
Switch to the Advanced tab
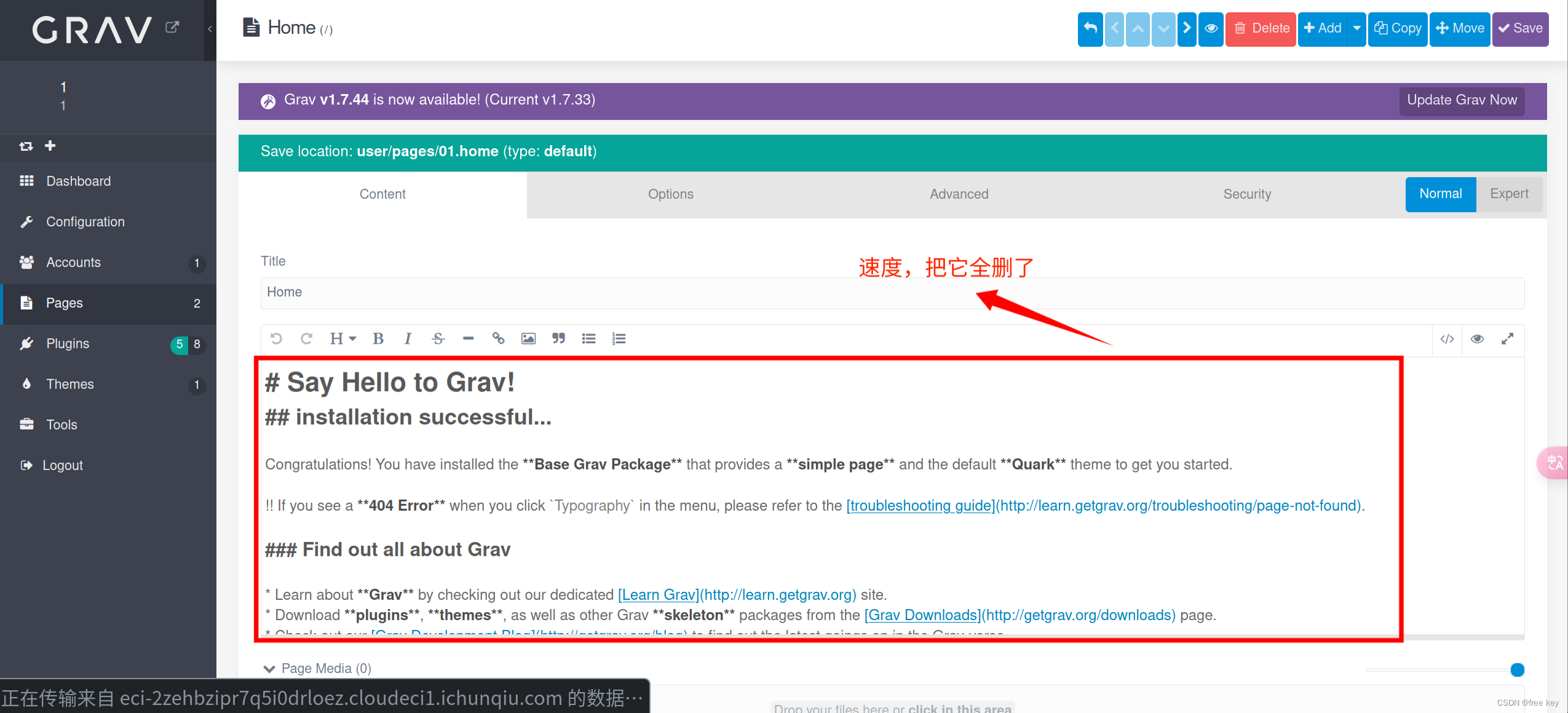[958, 194]
